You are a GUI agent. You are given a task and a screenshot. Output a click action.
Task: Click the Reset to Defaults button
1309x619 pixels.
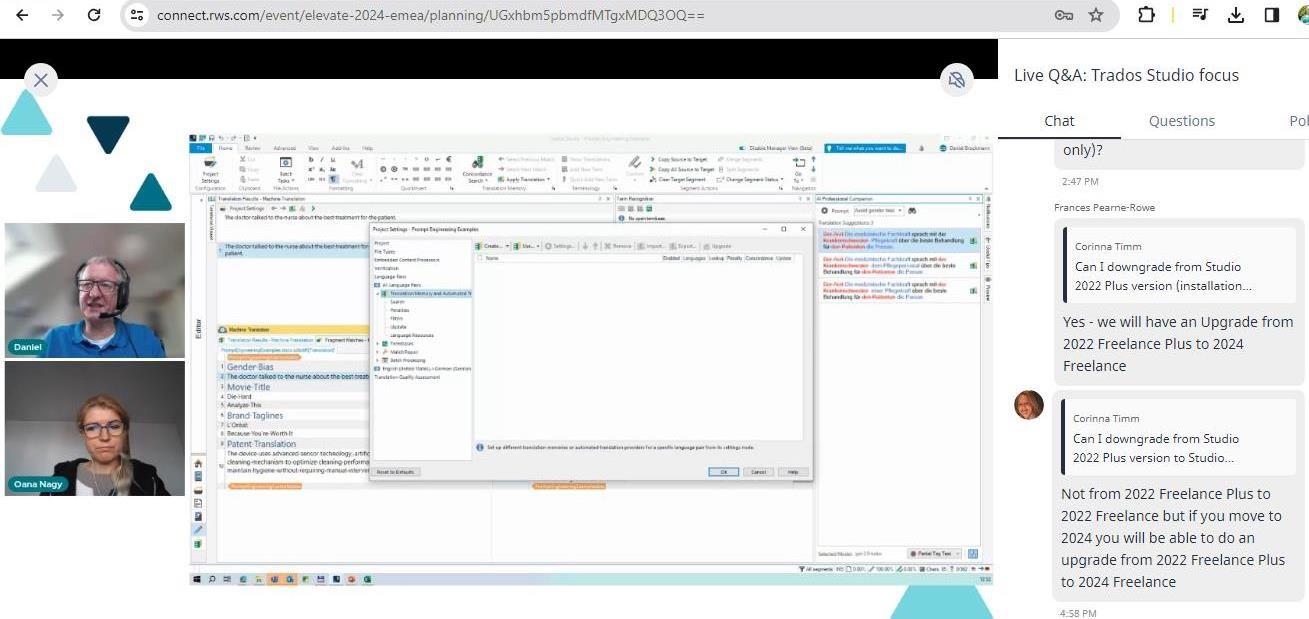pos(397,472)
